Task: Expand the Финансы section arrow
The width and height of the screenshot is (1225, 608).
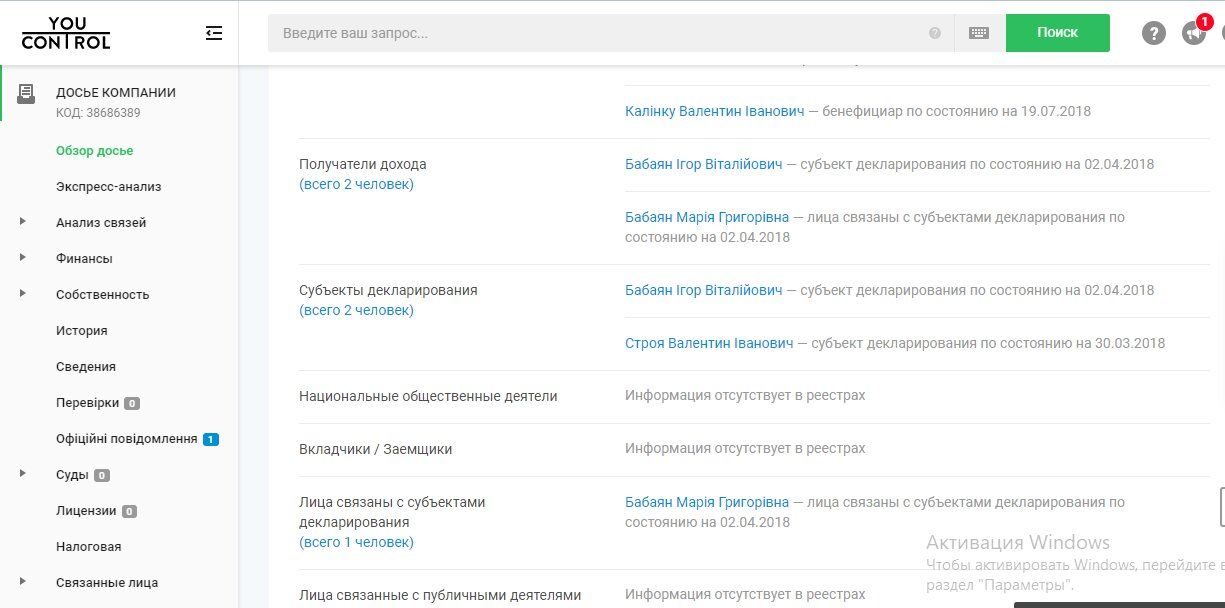Action: 23,258
